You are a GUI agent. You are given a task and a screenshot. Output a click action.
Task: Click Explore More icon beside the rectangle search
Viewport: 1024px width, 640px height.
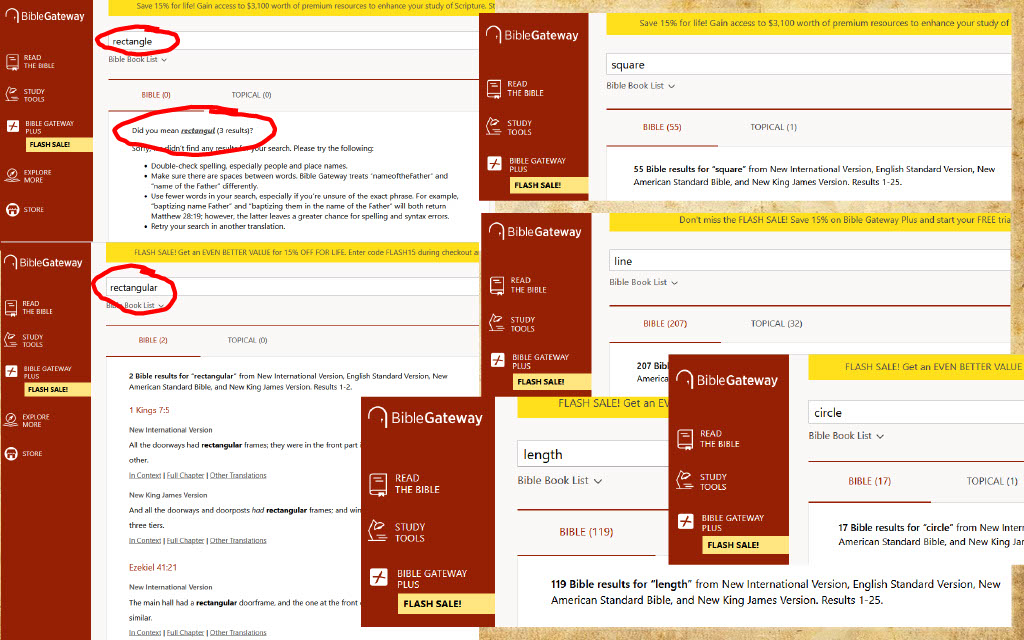(11, 176)
